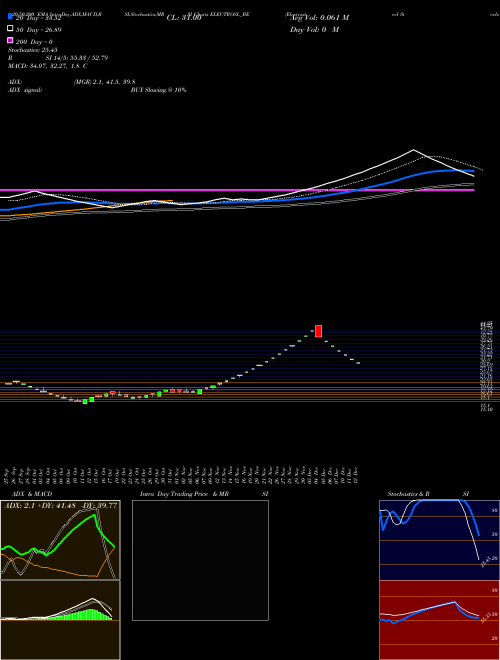Viewport: 500px width, 660px height.
Task: Click the 'CL: 31.00' closing price value
Action: click(x=184, y=18)
